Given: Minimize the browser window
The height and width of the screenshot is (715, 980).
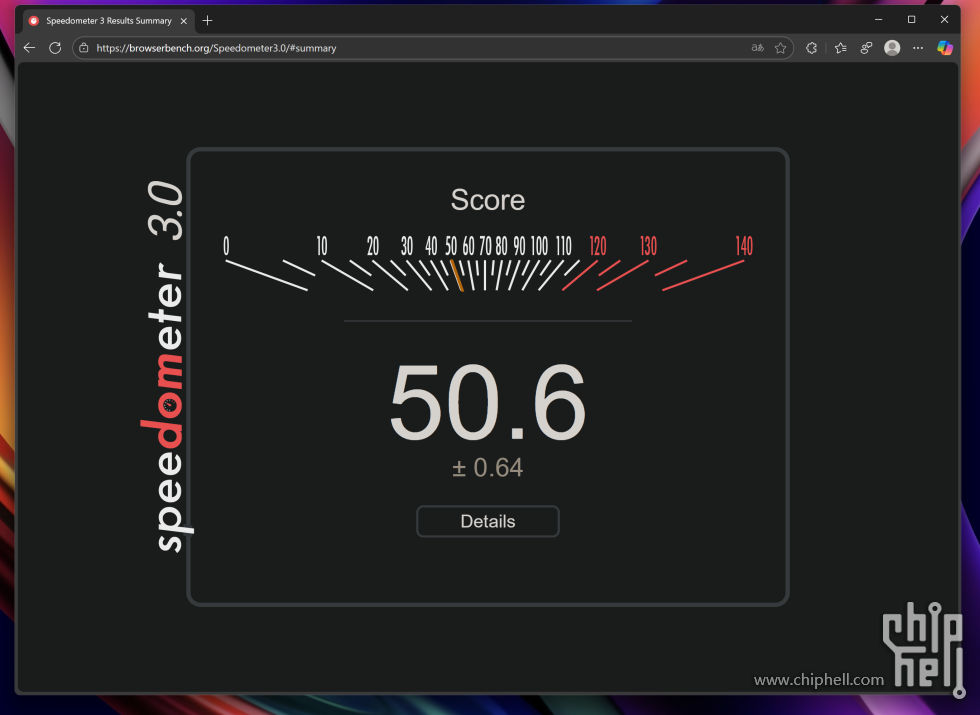Looking at the screenshot, I should 878,19.
